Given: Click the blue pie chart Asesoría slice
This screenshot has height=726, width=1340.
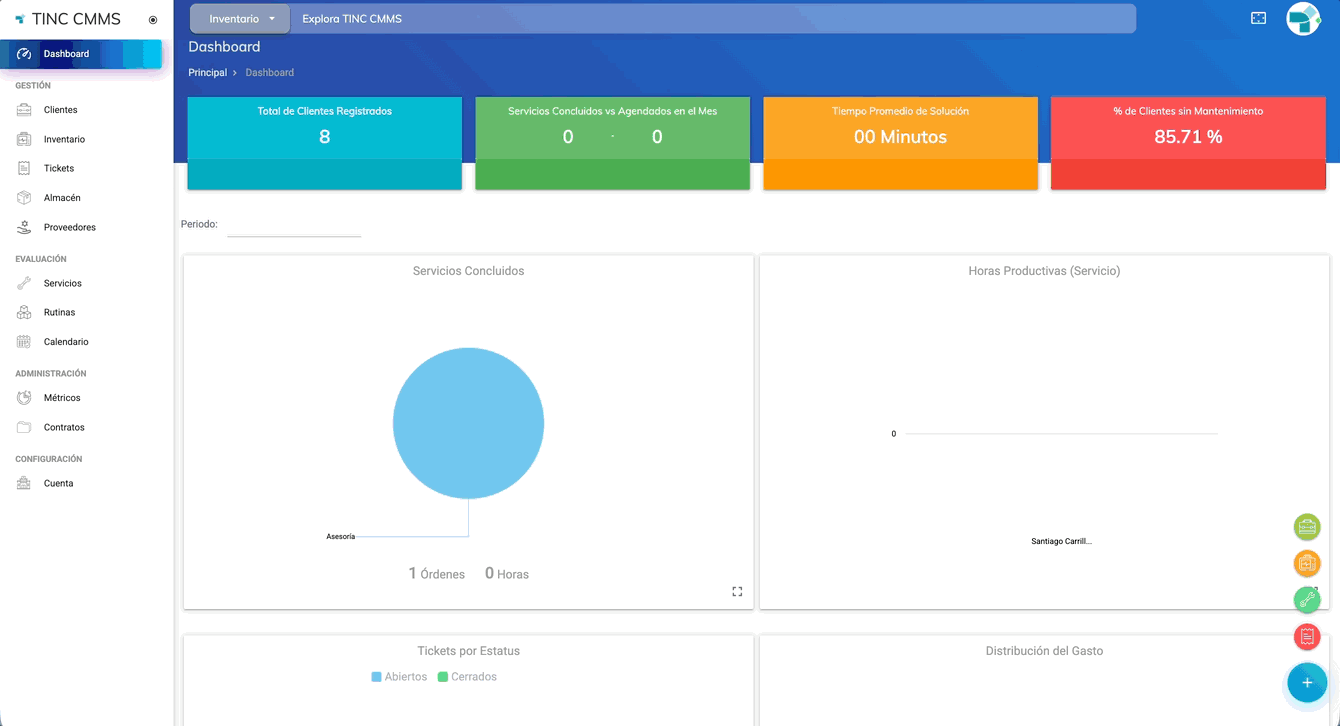Looking at the screenshot, I should pos(468,423).
